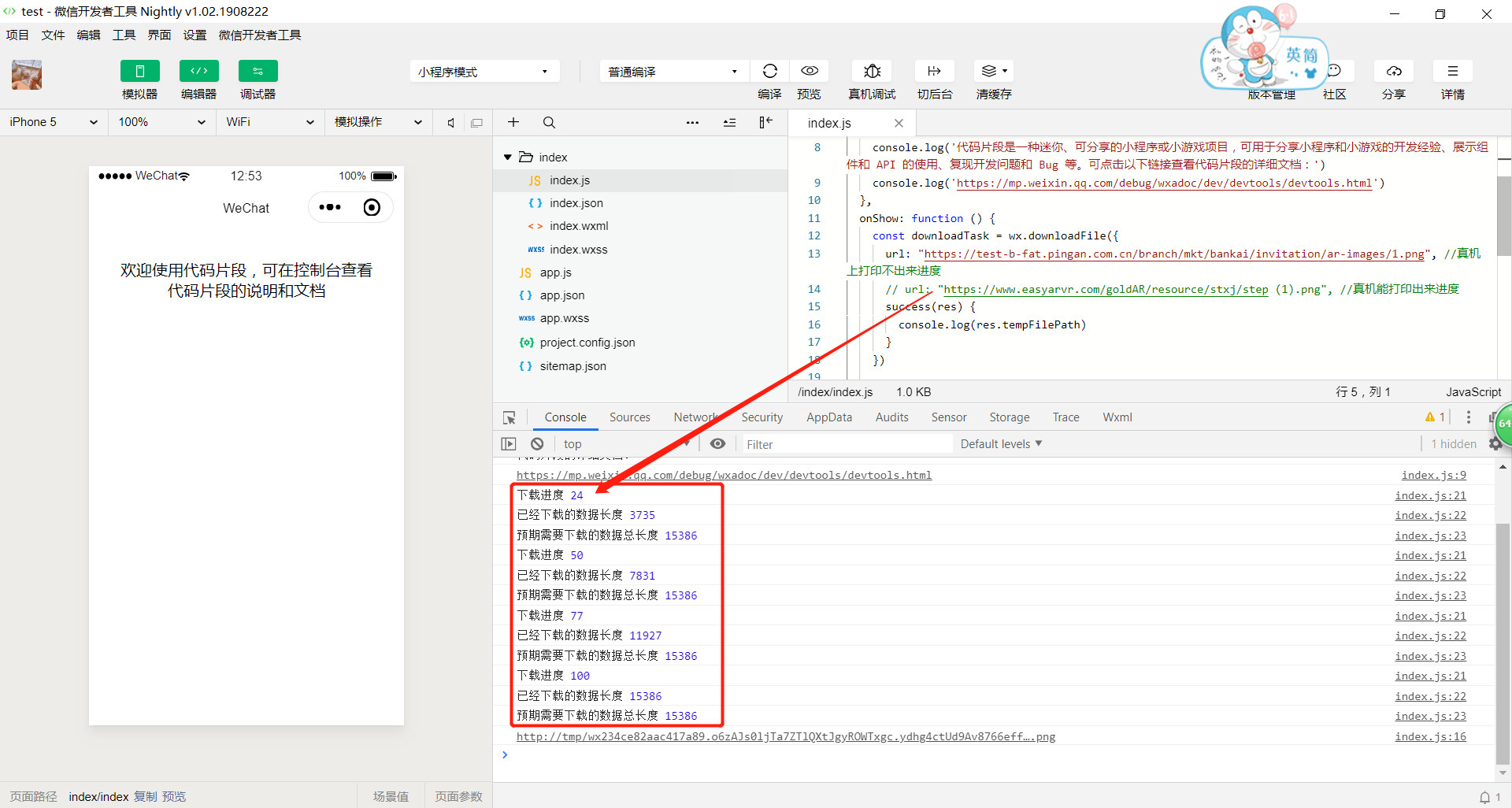The width and height of the screenshot is (1512, 808).
Task: Toggle the debugger (调试器) panel button
Action: (258, 71)
